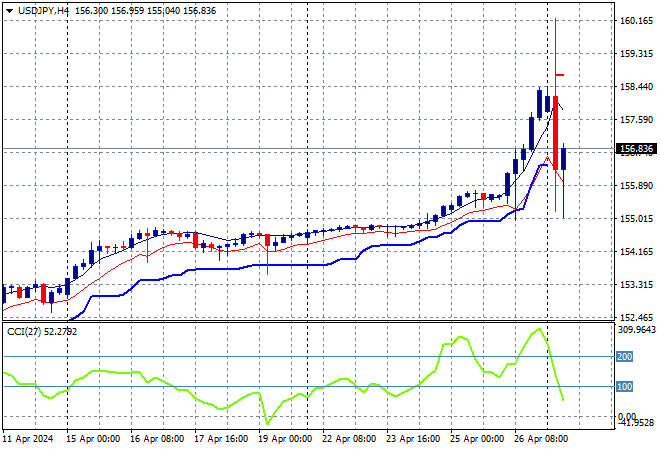
Task: Click the current price label 156.836
Action: pos(636,149)
